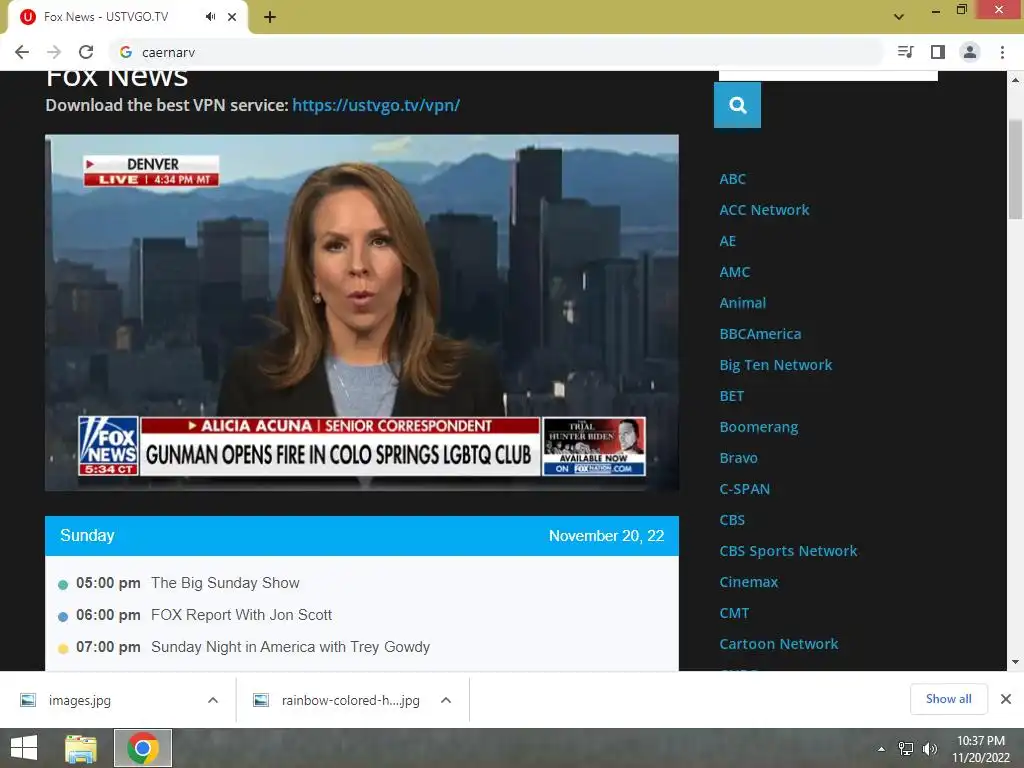Toggle the browser side panel
Image resolution: width=1024 pixels, height=768 pixels.
coord(938,52)
